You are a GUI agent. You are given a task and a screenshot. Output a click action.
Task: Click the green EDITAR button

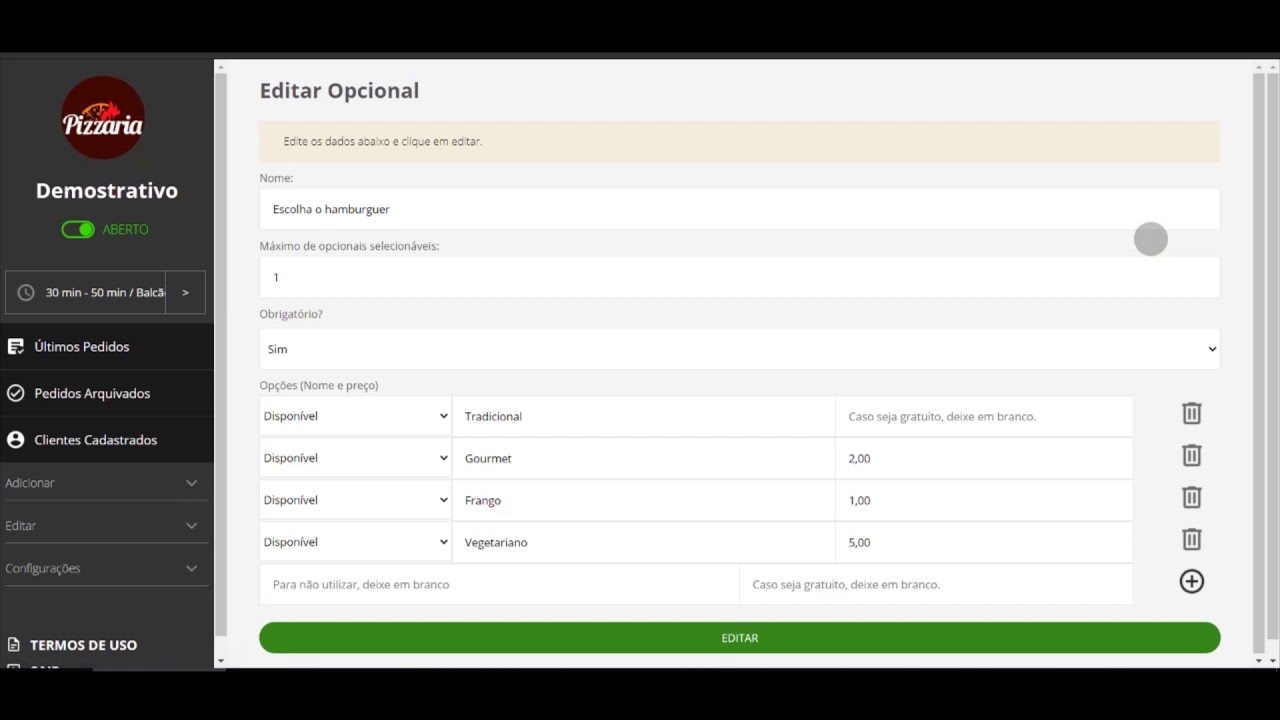tap(740, 638)
